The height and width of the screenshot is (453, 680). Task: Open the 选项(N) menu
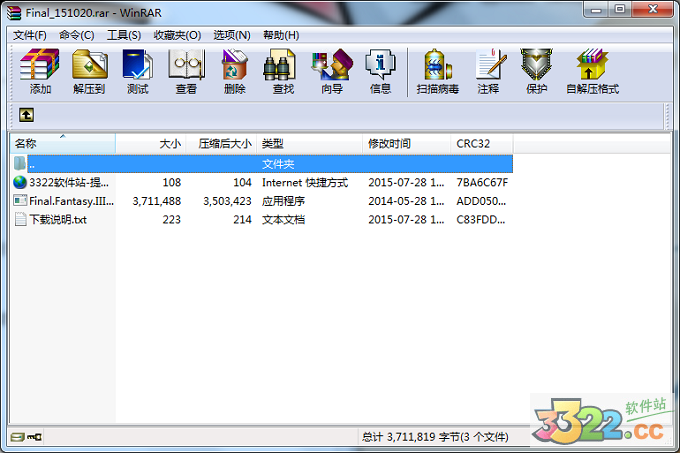[x=232, y=35]
